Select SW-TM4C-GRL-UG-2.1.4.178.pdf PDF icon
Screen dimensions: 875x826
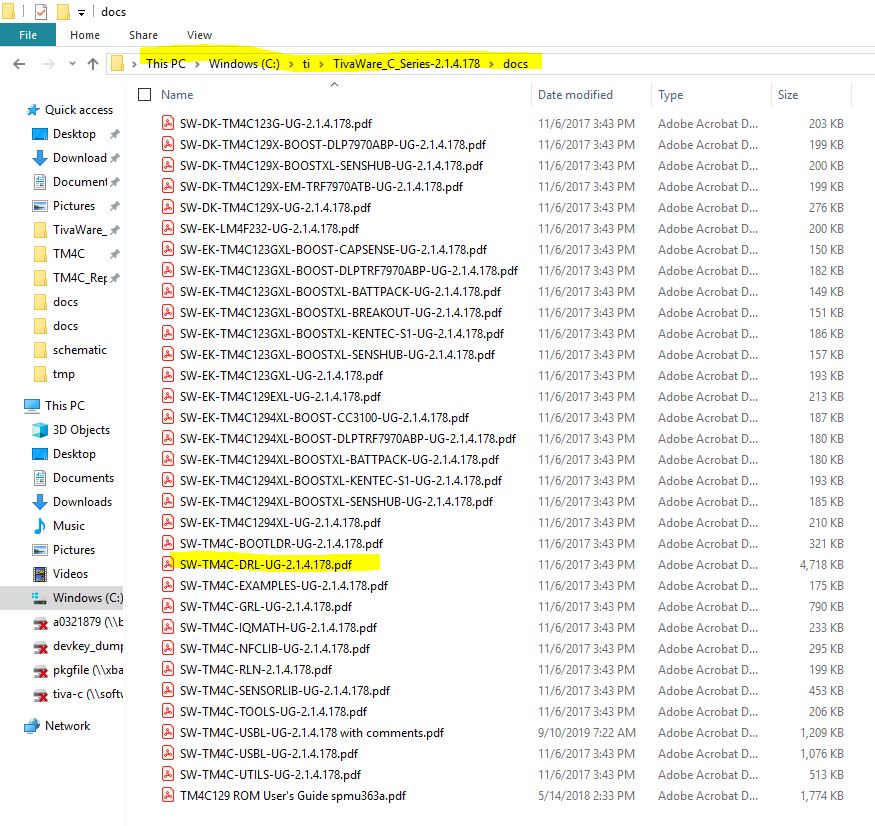pos(167,606)
